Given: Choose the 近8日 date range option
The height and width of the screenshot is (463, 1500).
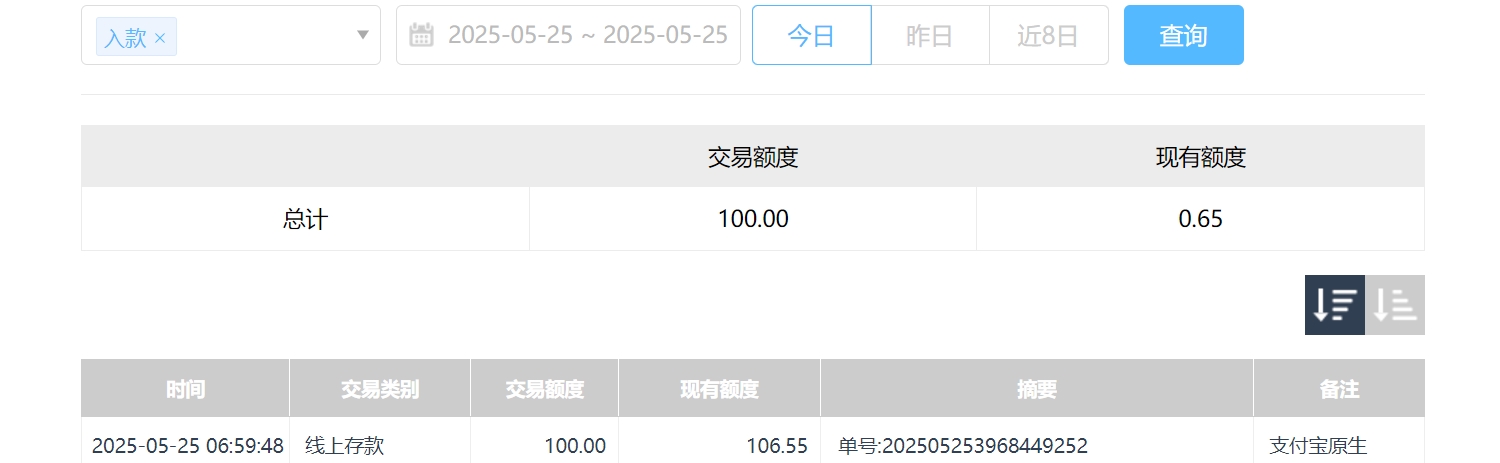Looking at the screenshot, I should point(1047,36).
